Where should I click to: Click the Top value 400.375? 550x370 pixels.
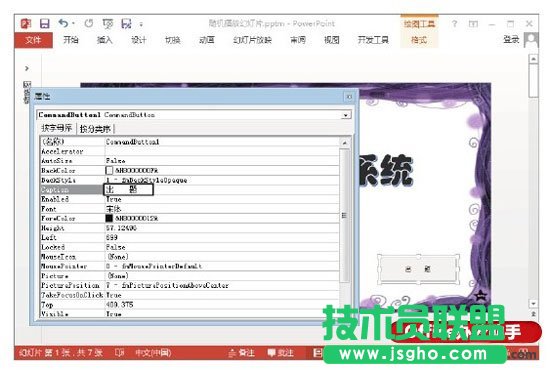(120, 304)
